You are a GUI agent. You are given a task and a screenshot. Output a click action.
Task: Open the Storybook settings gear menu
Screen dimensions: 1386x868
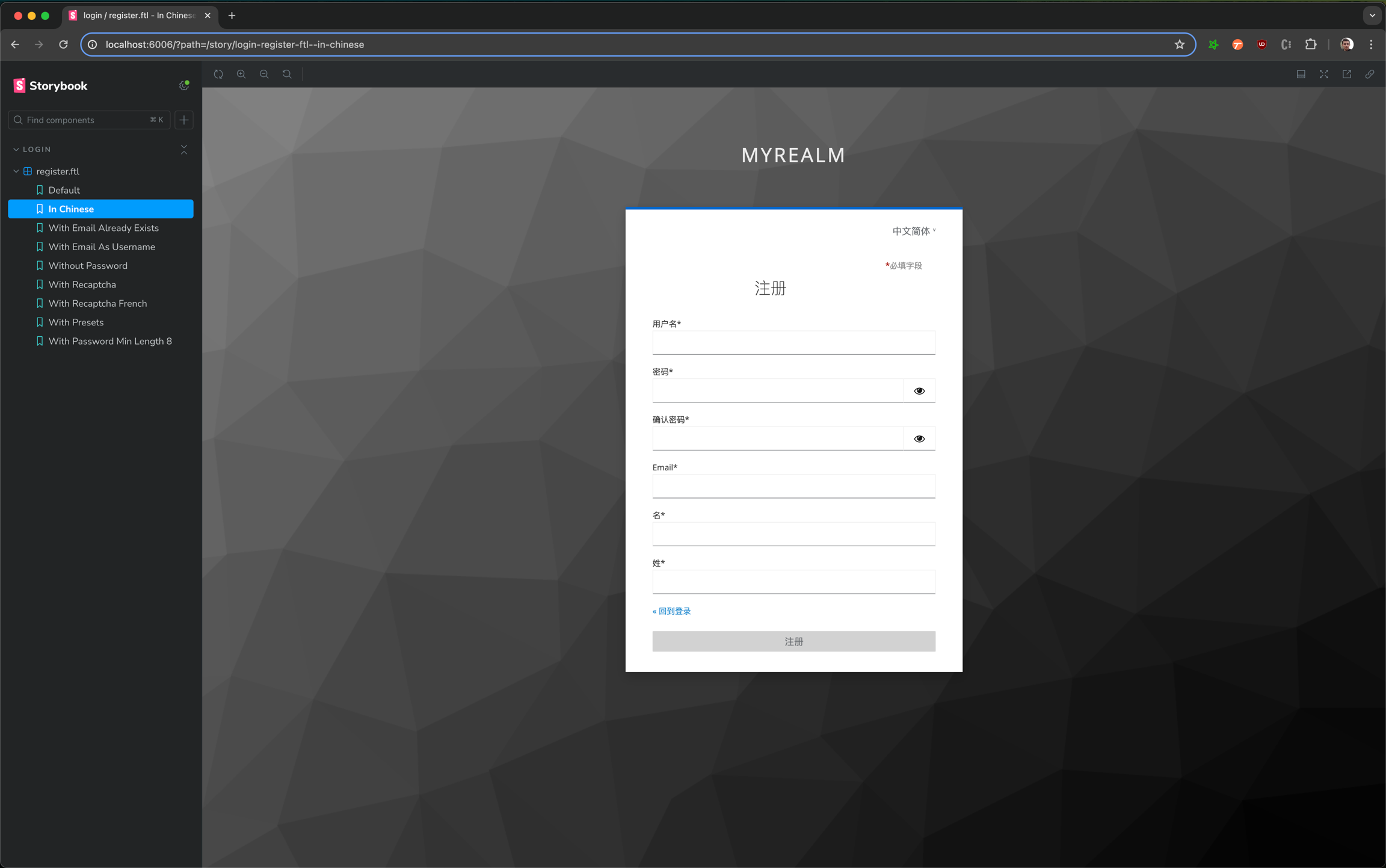point(184,85)
